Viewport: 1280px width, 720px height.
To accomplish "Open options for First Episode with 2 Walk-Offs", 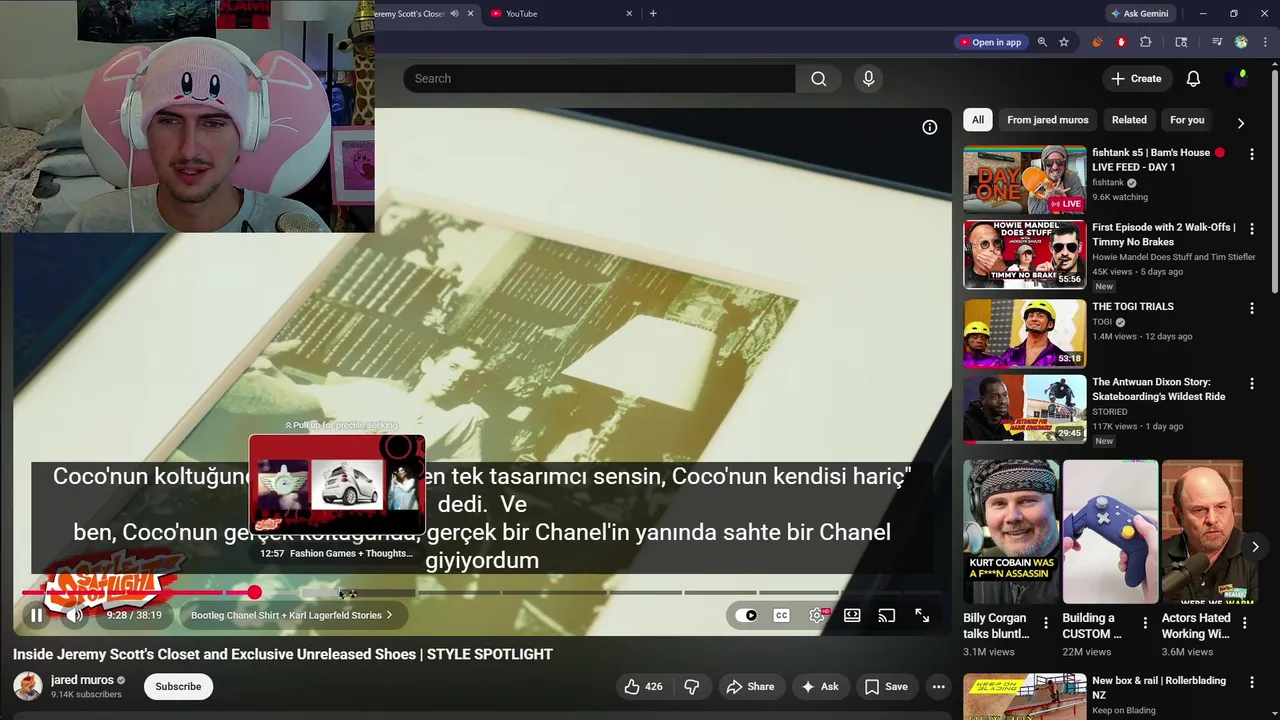I will (x=1251, y=229).
